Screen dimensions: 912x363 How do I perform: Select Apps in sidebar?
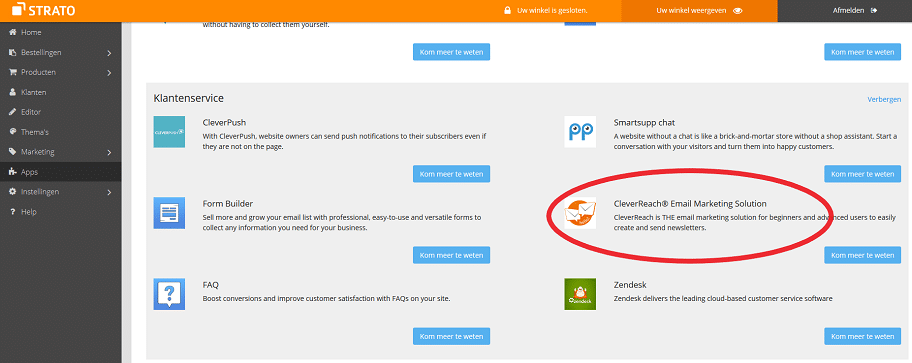[x=60, y=172]
